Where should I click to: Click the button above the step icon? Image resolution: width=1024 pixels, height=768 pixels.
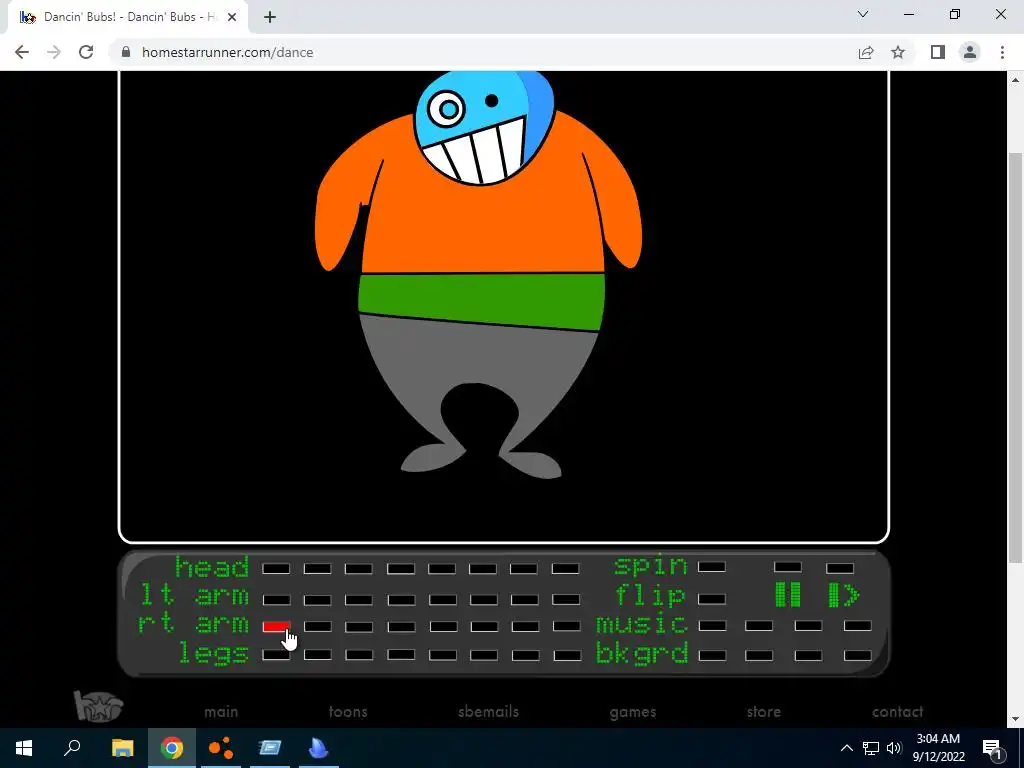tap(840, 568)
